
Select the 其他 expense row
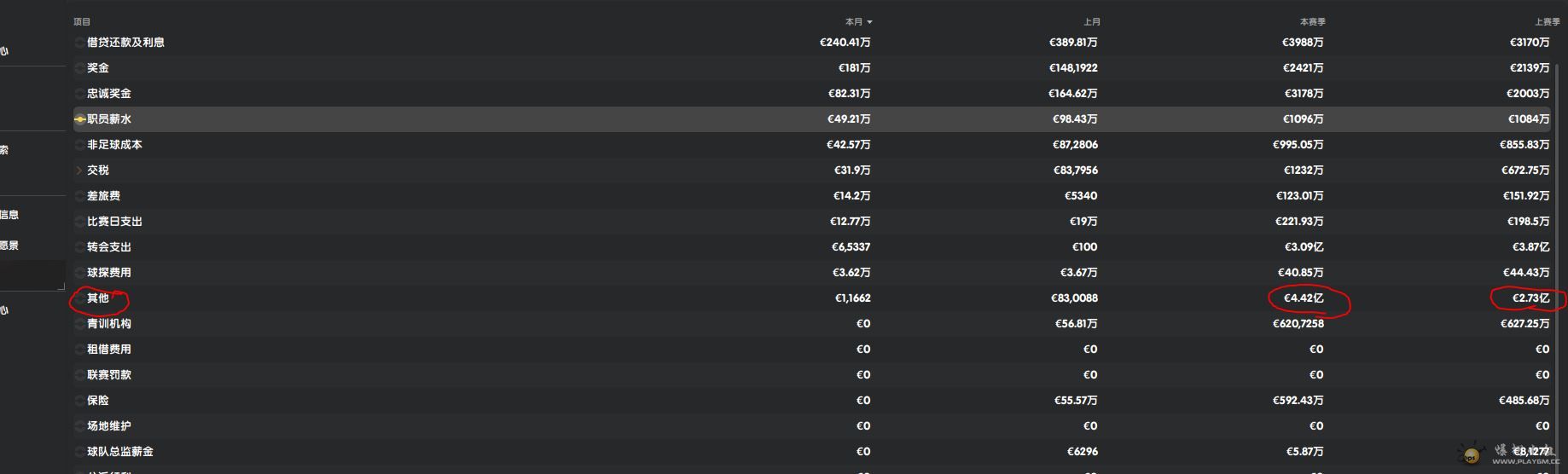tap(812, 298)
